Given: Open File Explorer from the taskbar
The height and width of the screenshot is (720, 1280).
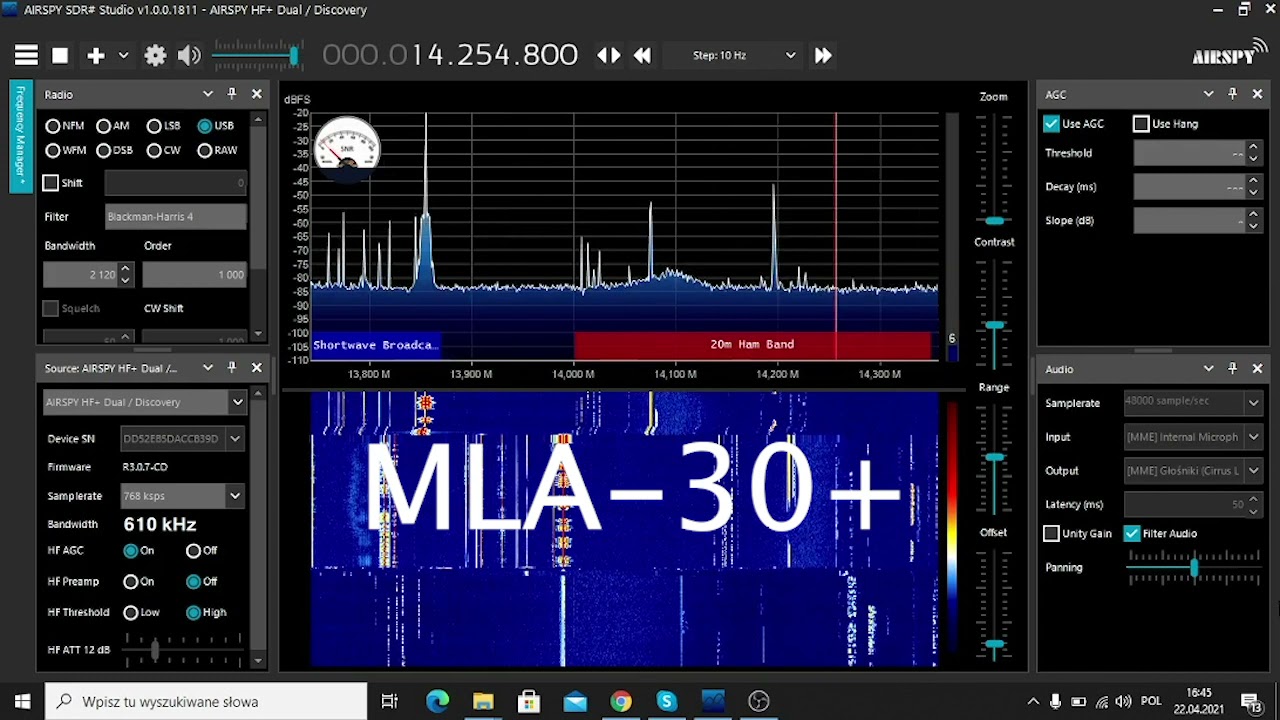Looking at the screenshot, I should point(483,702).
